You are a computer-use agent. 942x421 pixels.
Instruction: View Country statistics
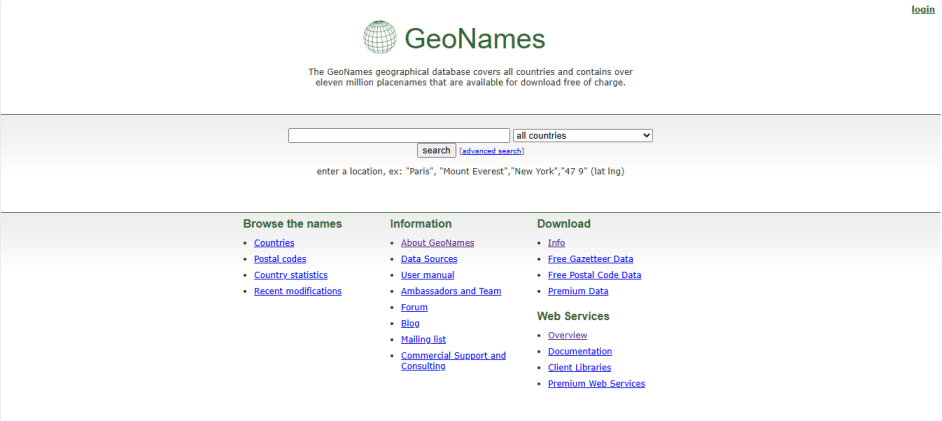[x=290, y=275]
